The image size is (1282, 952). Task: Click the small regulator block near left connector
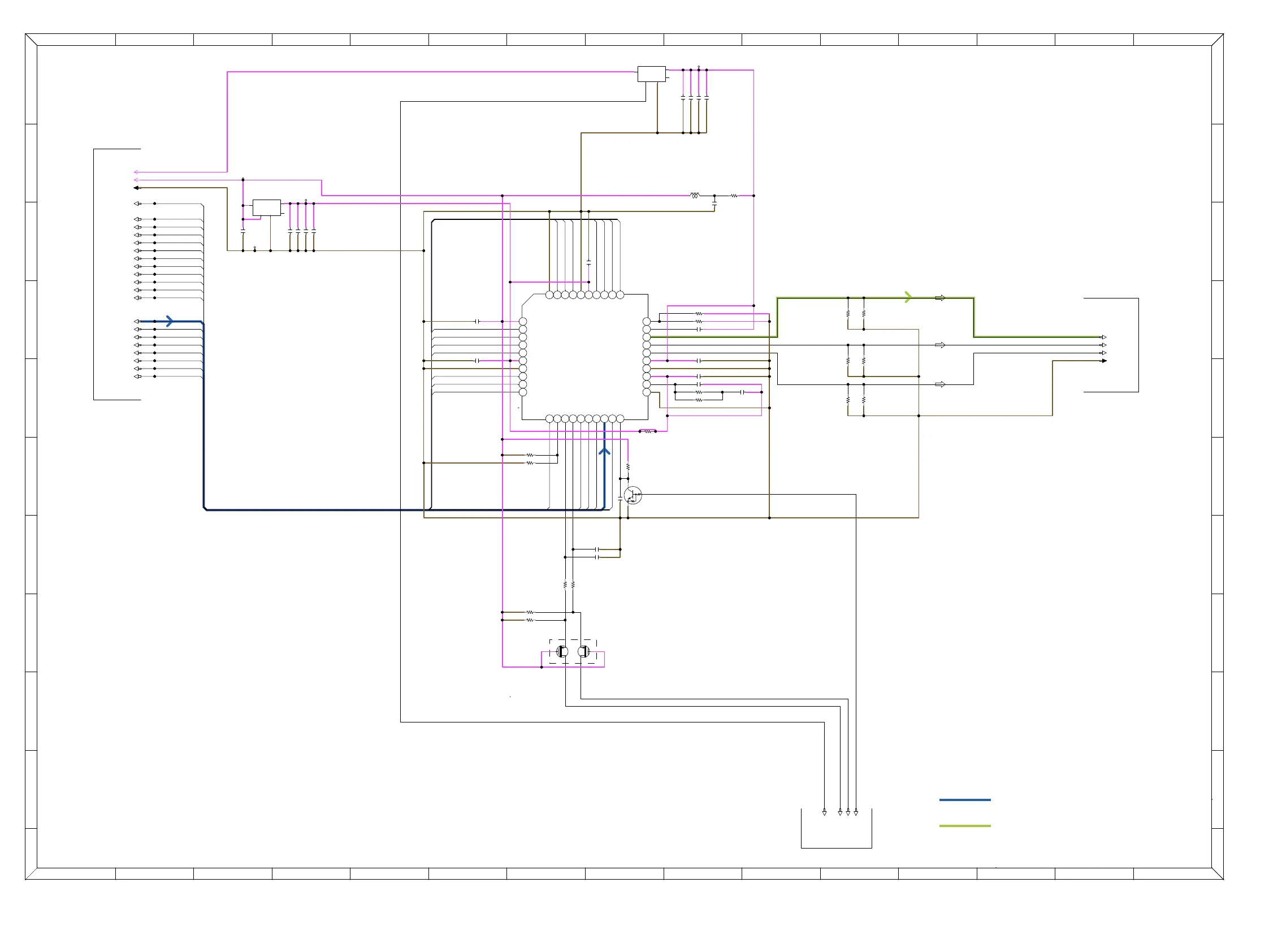click(267, 207)
